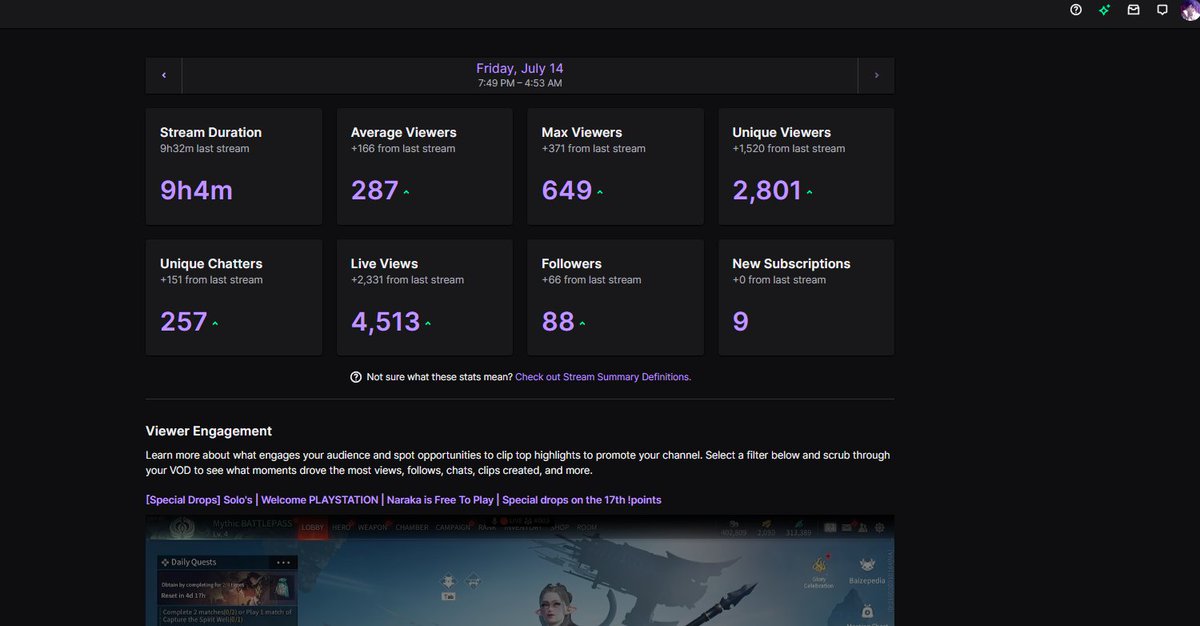Click '+371 from last stream' subtitle
This screenshot has width=1200, height=626.
coord(594,148)
